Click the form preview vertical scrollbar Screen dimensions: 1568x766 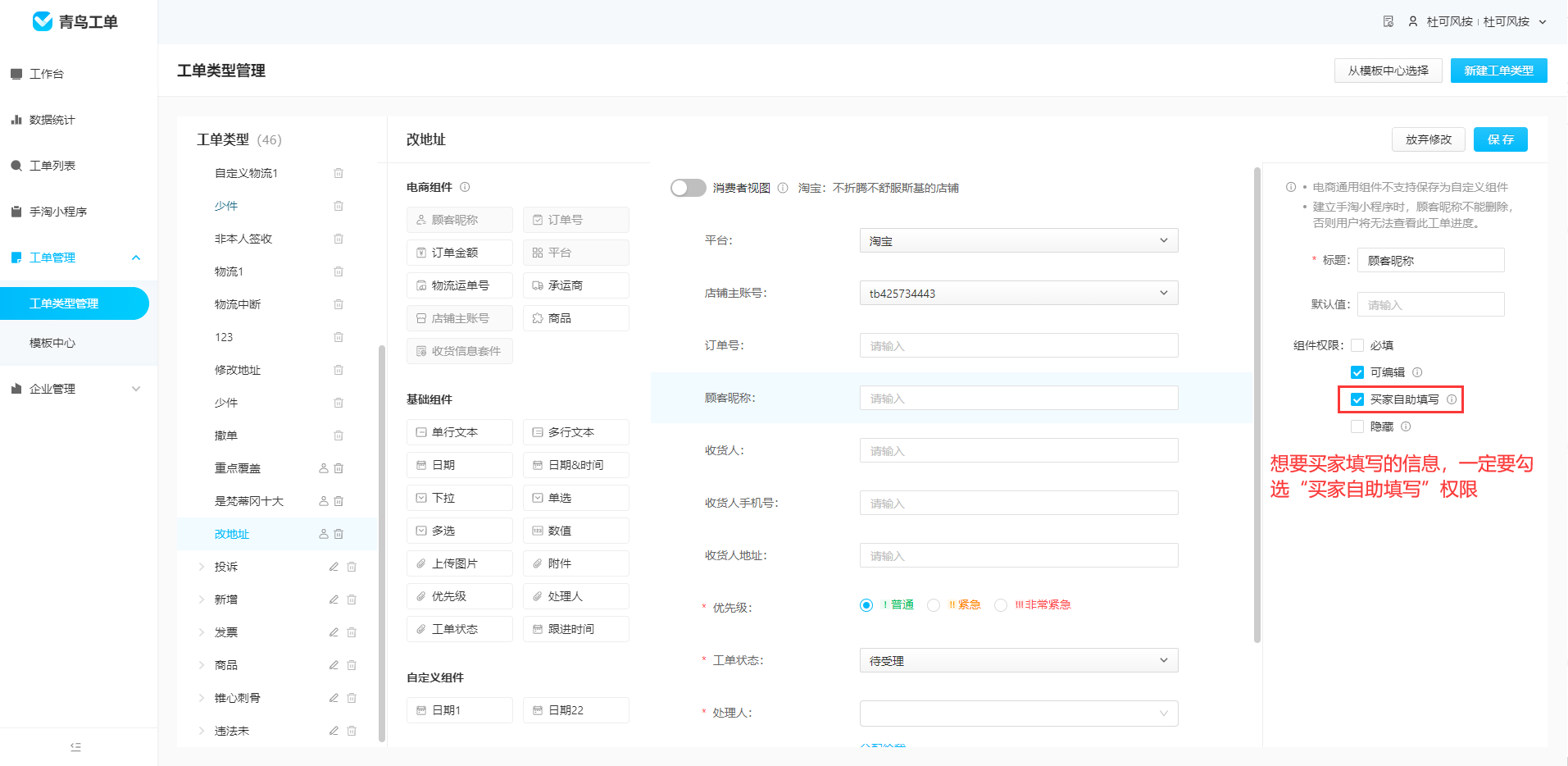(x=1257, y=405)
